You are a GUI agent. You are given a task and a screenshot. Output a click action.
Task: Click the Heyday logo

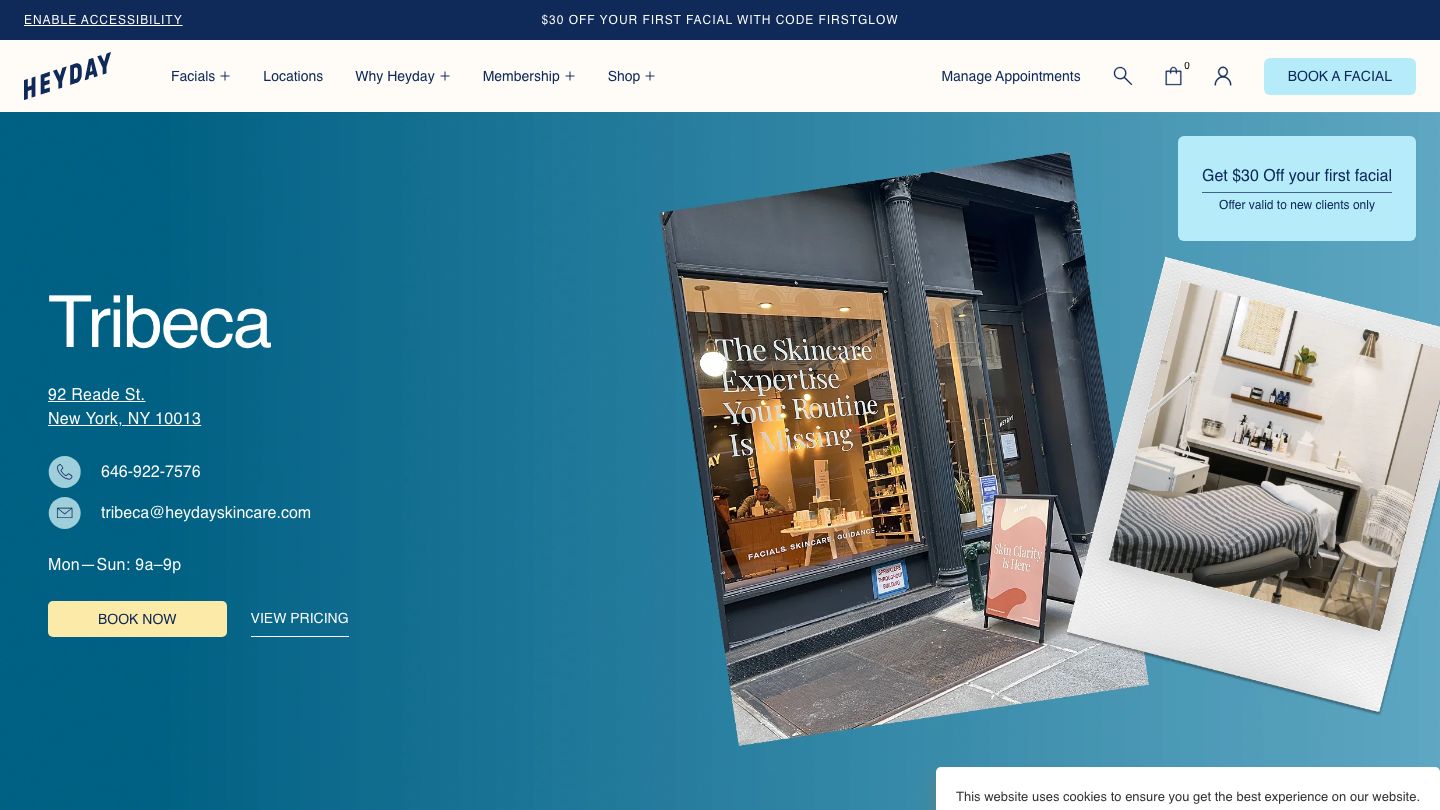(67, 75)
